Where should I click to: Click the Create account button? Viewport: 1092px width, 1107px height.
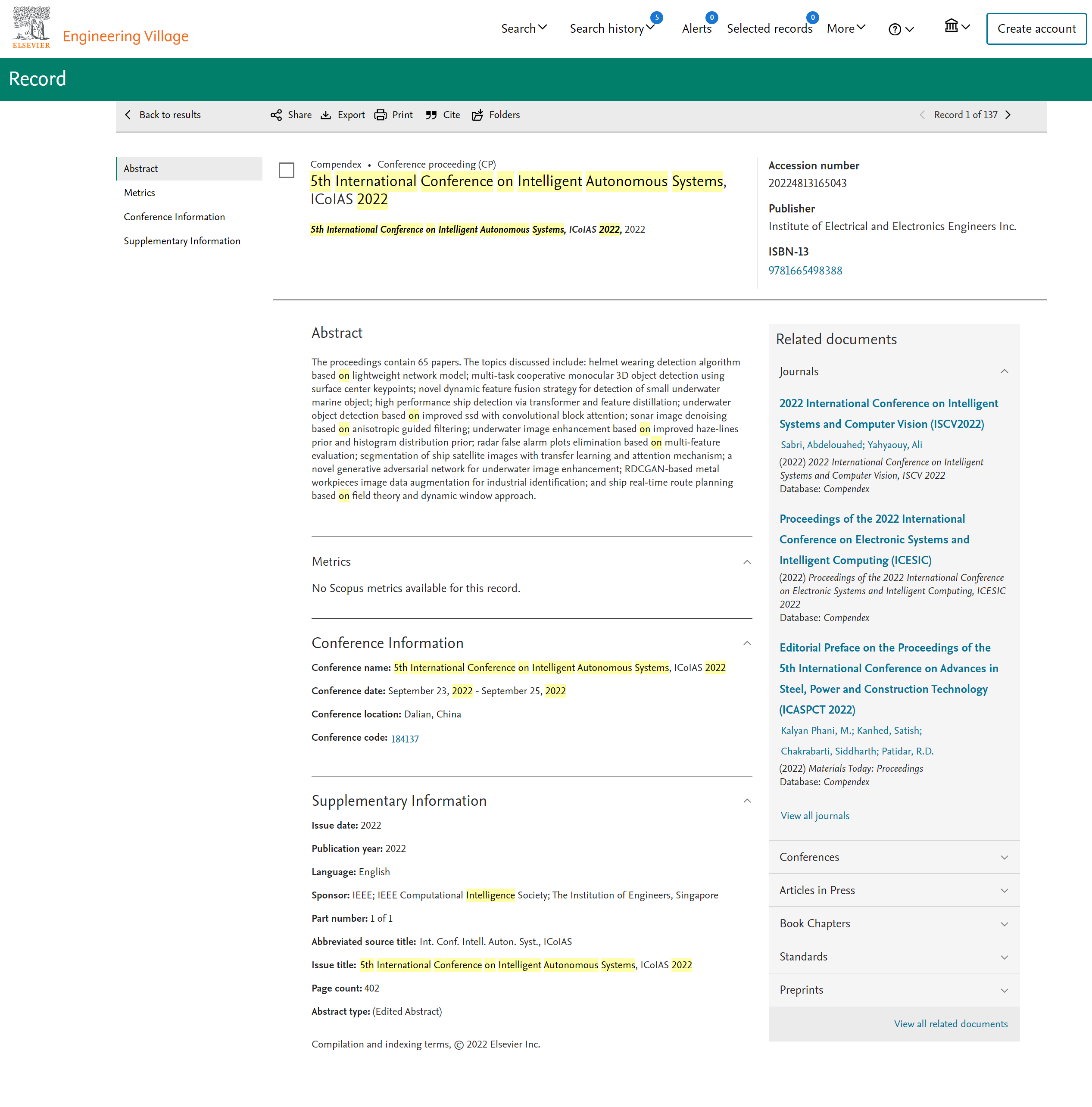tap(1036, 28)
